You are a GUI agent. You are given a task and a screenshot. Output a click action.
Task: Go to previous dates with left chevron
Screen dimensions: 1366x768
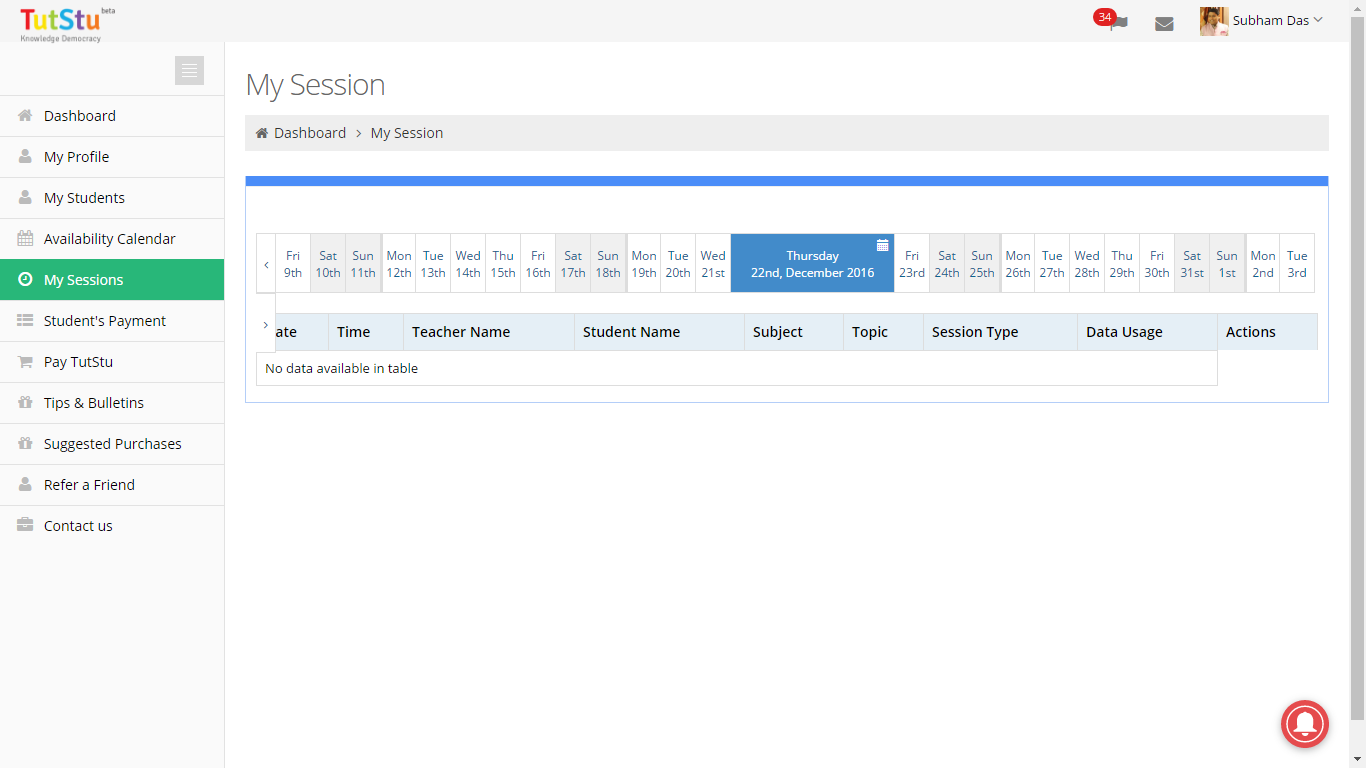pyautogui.click(x=266, y=264)
